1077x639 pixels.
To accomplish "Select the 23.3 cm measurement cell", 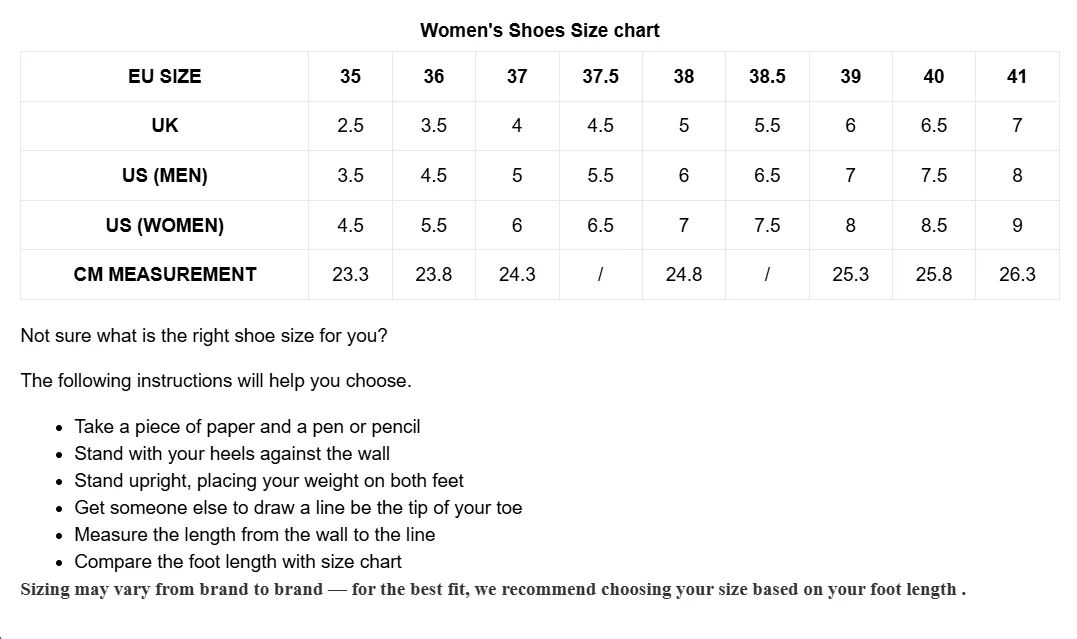I will coord(350,274).
